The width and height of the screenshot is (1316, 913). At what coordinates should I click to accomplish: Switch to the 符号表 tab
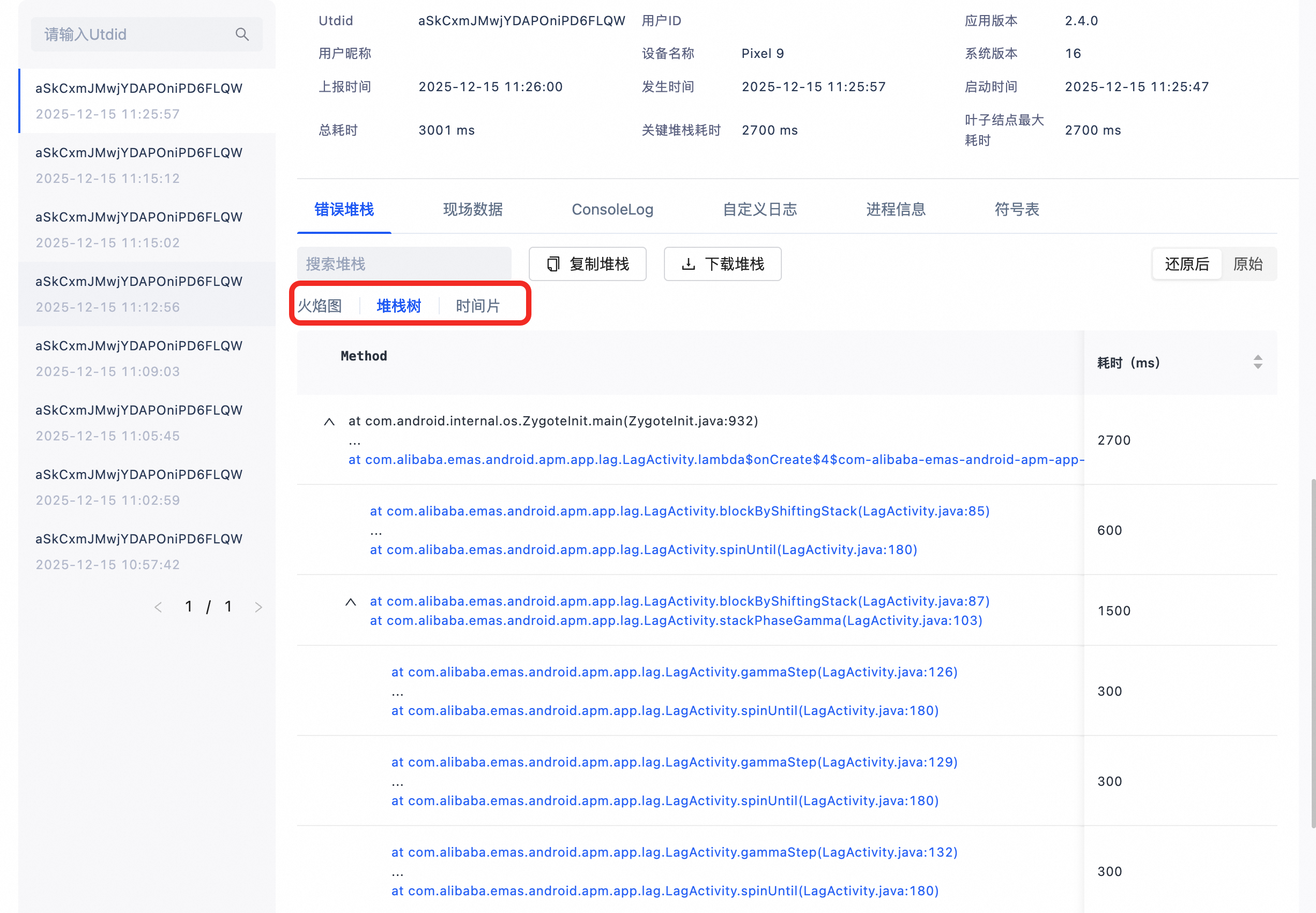coord(1016,209)
